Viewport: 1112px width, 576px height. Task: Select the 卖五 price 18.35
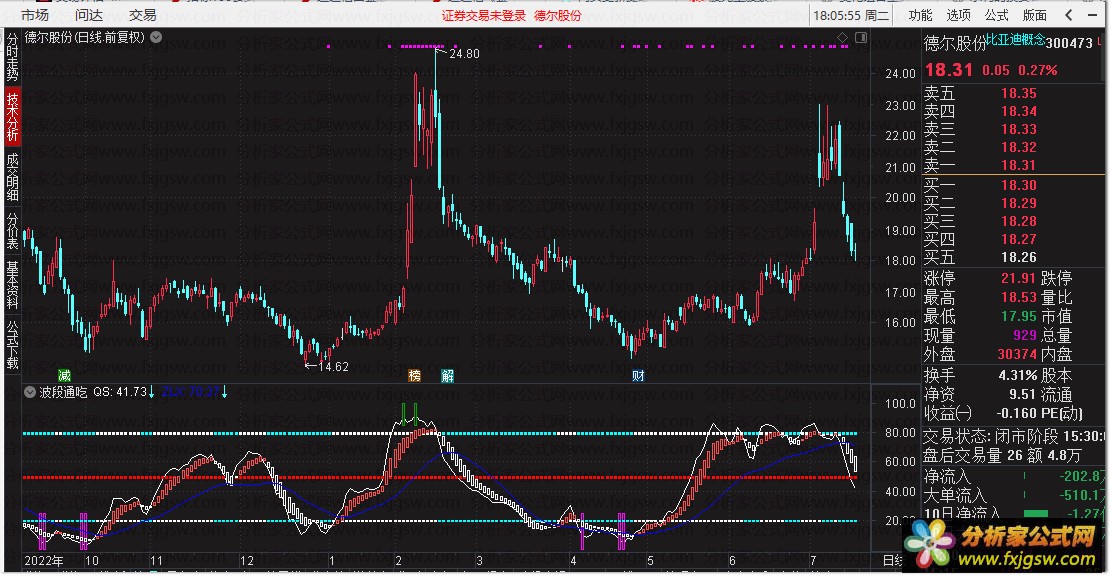coord(1018,93)
